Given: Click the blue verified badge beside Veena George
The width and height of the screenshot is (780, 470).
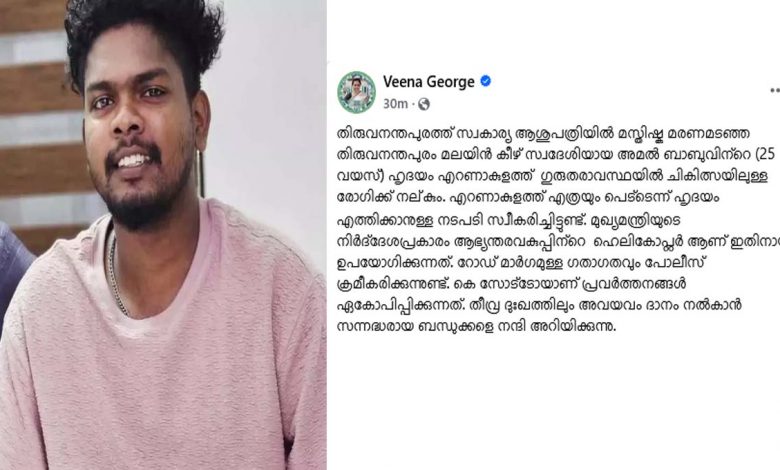Looking at the screenshot, I should [485, 81].
